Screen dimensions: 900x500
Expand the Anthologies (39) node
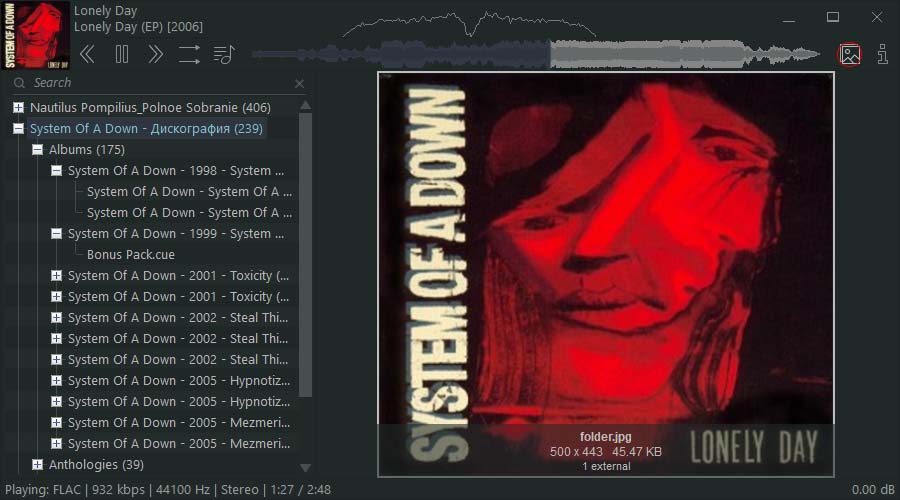(x=37, y=464)
